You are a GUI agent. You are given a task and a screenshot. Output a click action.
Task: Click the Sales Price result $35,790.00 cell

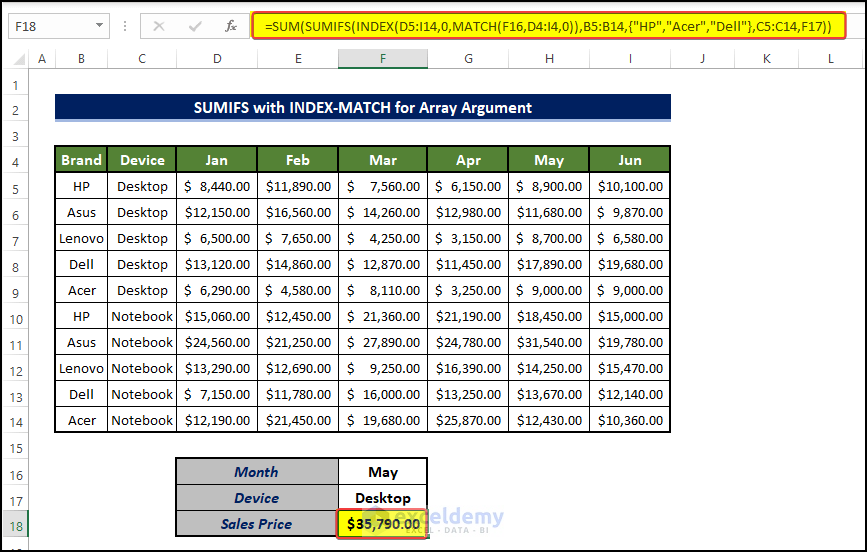point(383,524)
